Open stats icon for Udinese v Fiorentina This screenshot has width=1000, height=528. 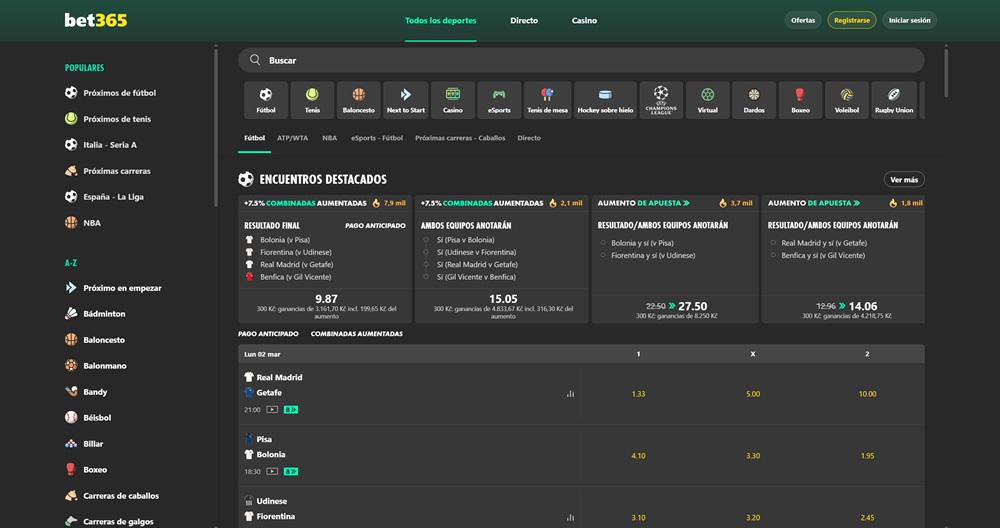point(570,518)
